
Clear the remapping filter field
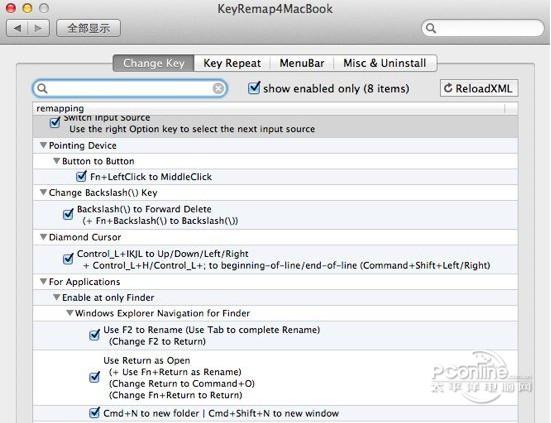point(218,89)
